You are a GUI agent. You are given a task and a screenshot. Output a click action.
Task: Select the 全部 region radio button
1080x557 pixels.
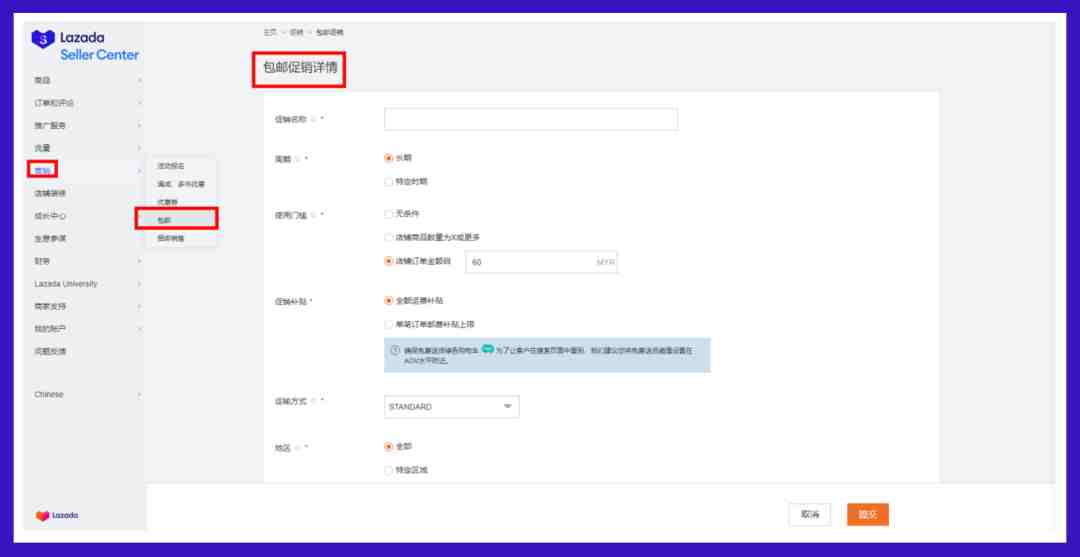point(388,446)
